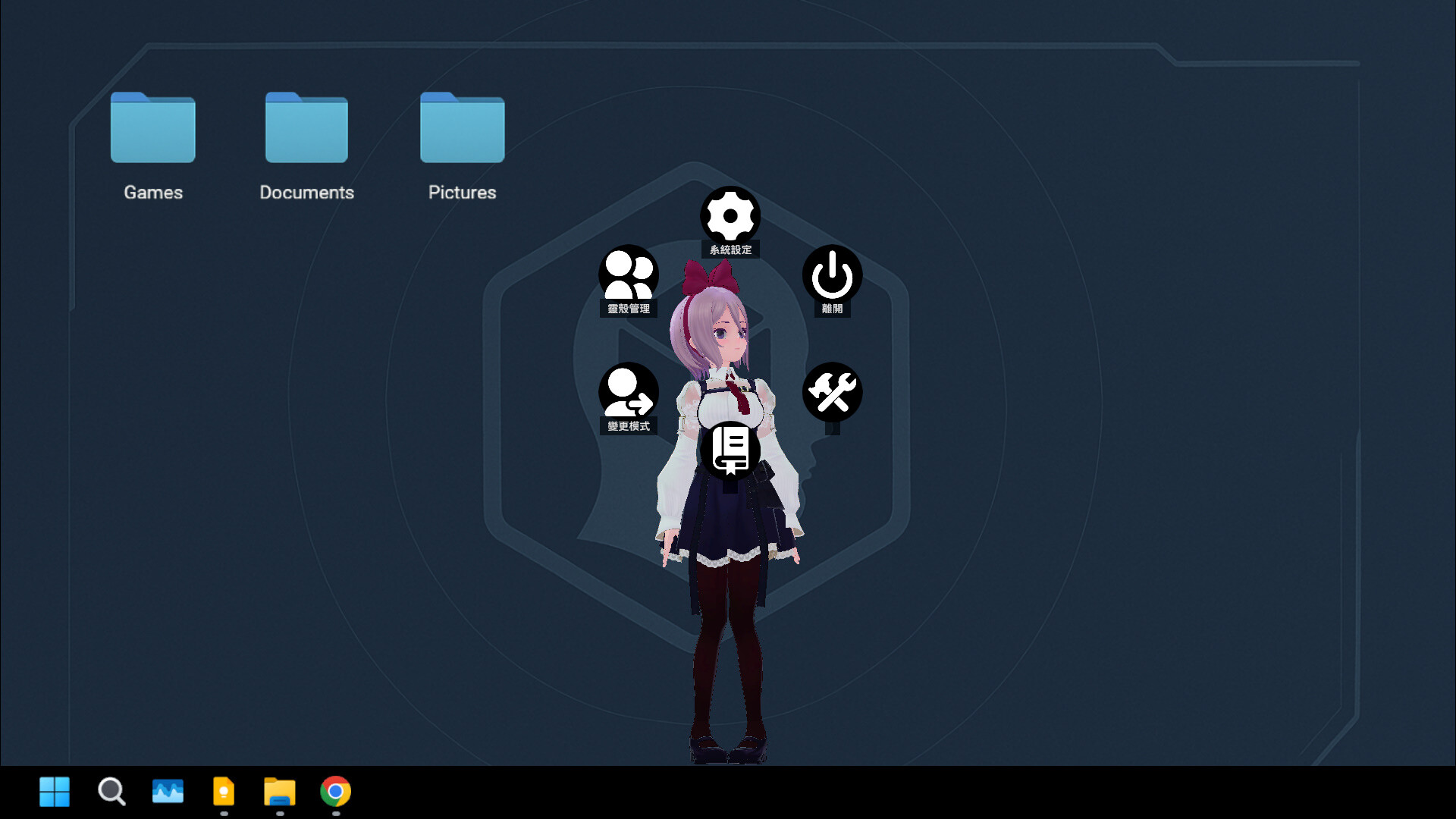Image resolution: width=1456 pixels, height=819 pixels.
Task: Open the hammer-and-wrench tools icon
Action: click(x=832, y=392)
